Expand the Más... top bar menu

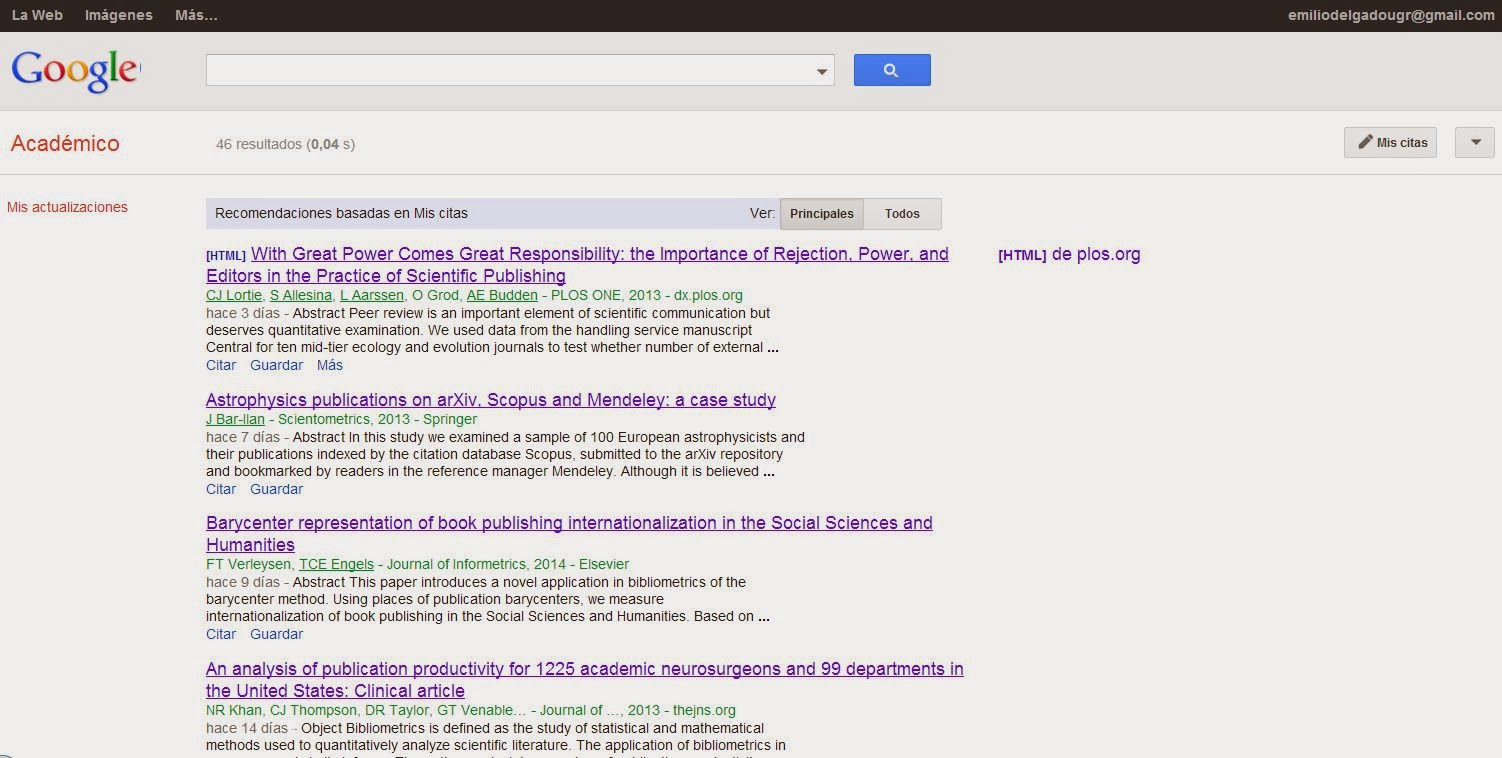point(196,15)
